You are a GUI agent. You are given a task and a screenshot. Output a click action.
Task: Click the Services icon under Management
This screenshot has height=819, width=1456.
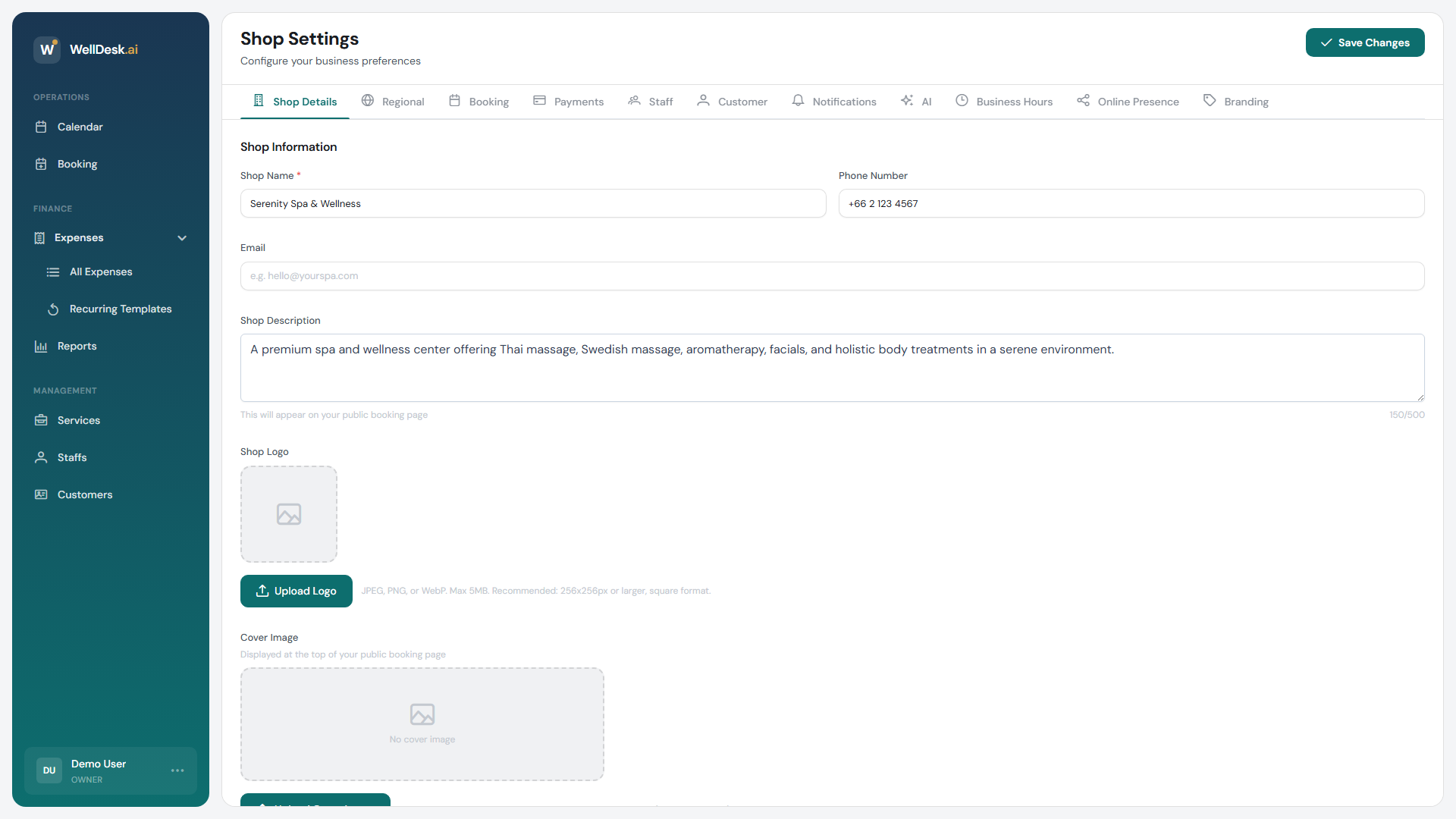pos(42,419)
